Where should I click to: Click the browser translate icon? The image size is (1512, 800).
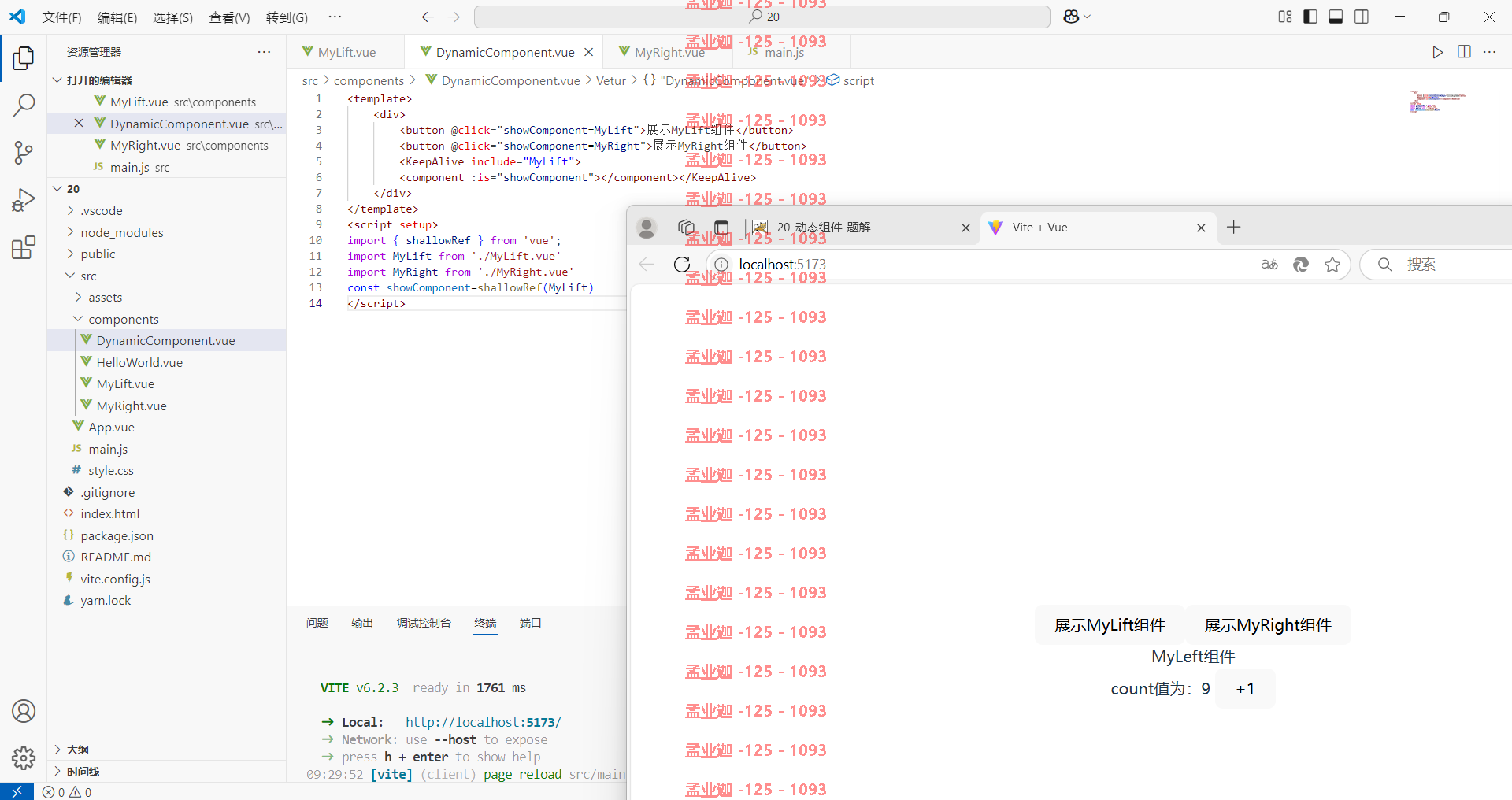point(1269,265)
